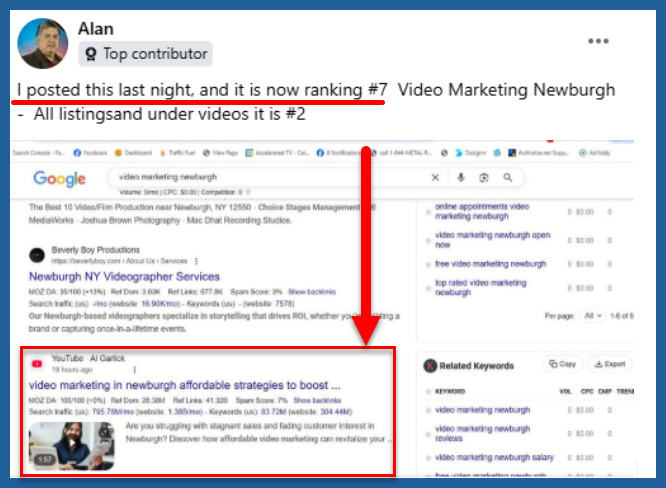666x488 pixels.
Task: Star 'video marketing newburgh salary' related keyword
Action: point(427,458)
